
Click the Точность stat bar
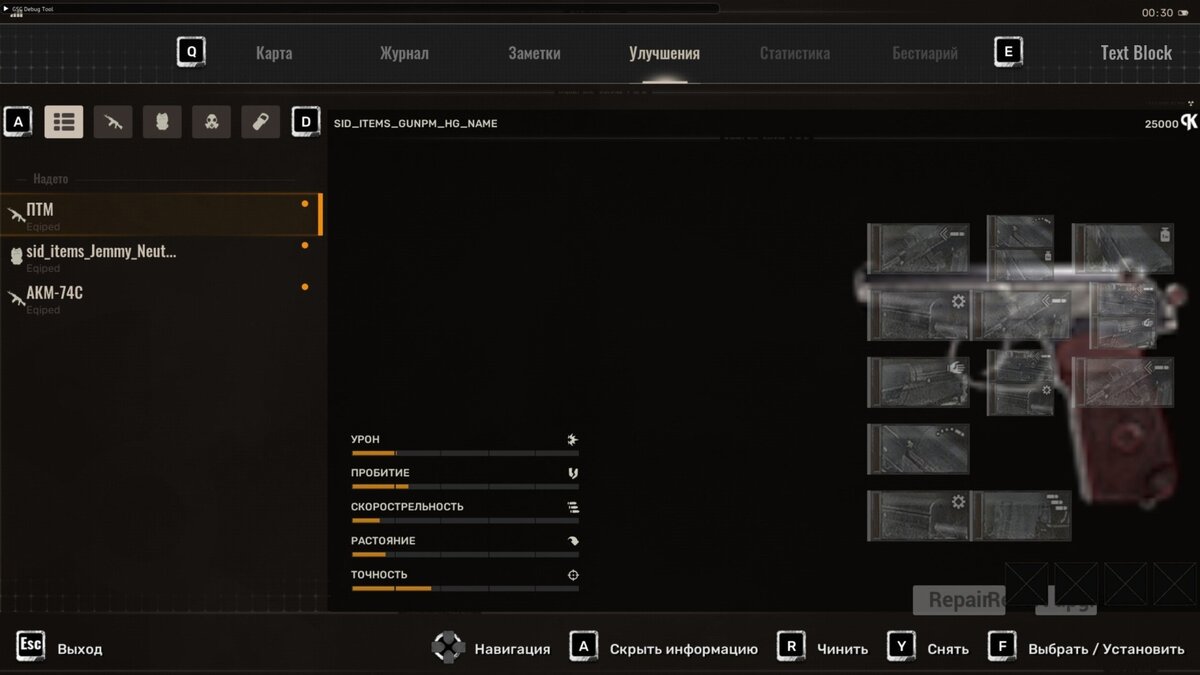click(x=465, y=589)
